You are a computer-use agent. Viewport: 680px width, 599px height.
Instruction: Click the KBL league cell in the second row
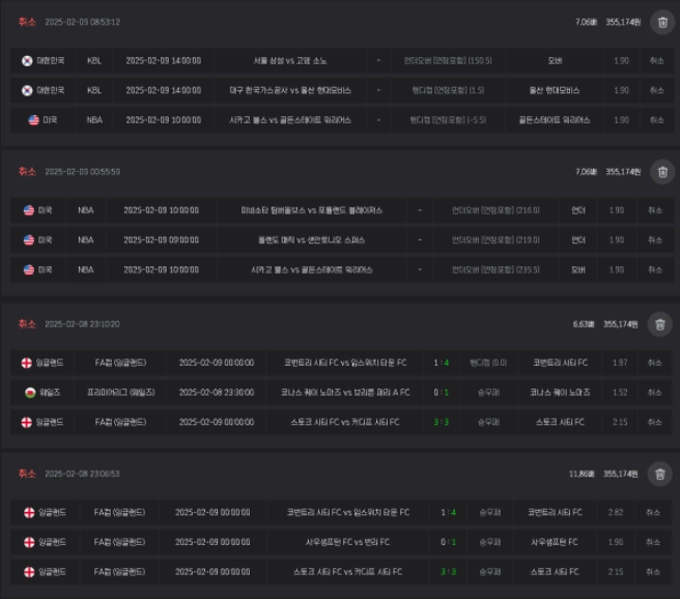point(94,90)
